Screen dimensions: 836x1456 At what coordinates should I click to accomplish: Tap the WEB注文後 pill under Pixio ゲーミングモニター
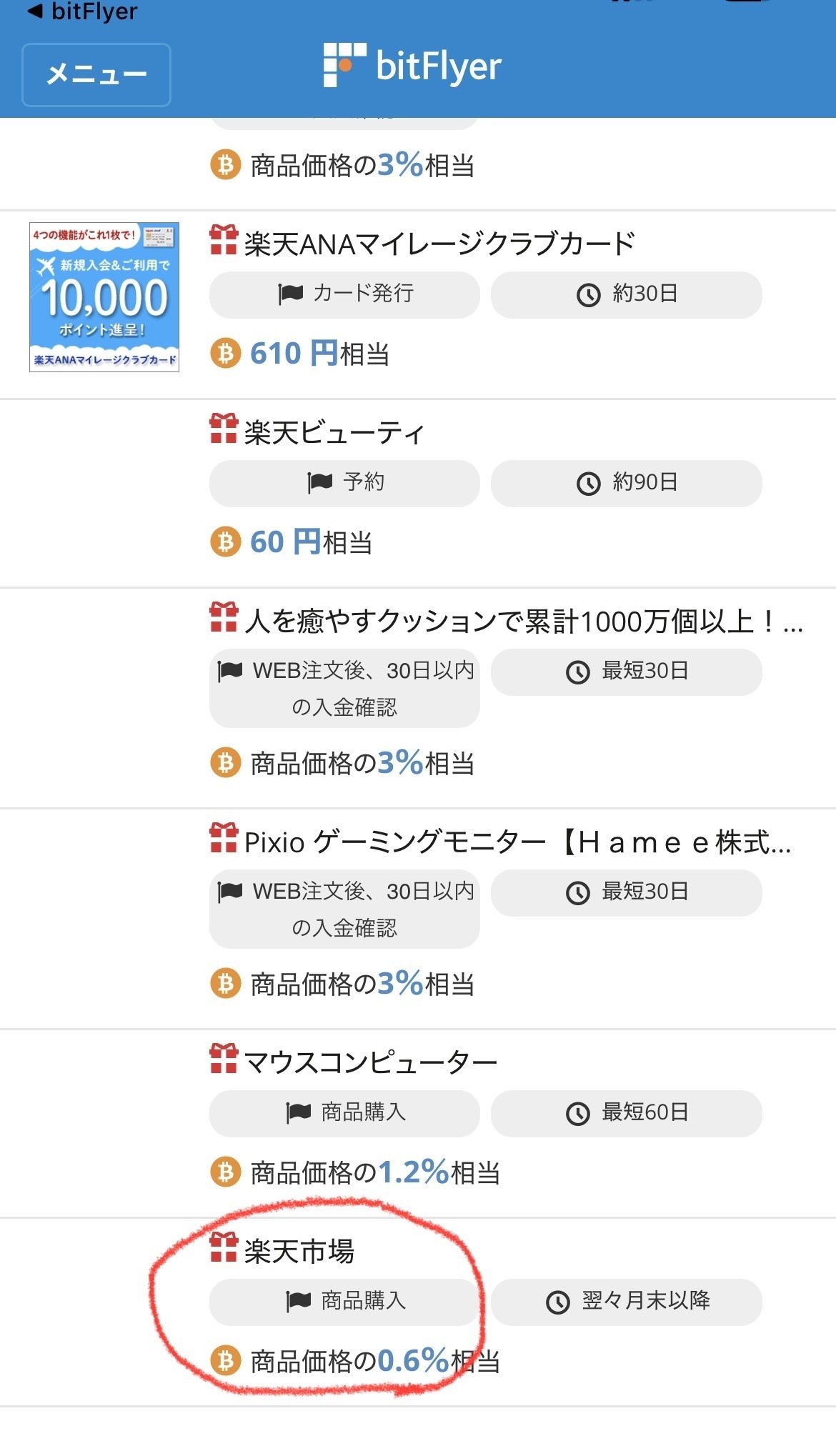click(x=344, y=908)
